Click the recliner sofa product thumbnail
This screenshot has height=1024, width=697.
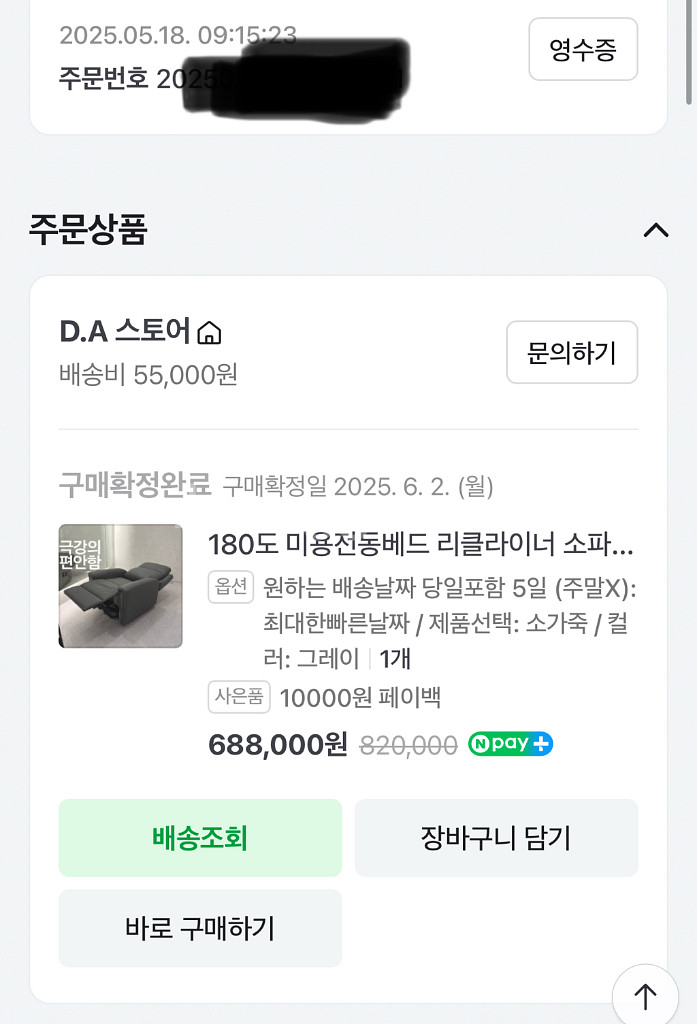tap(121, 586)
